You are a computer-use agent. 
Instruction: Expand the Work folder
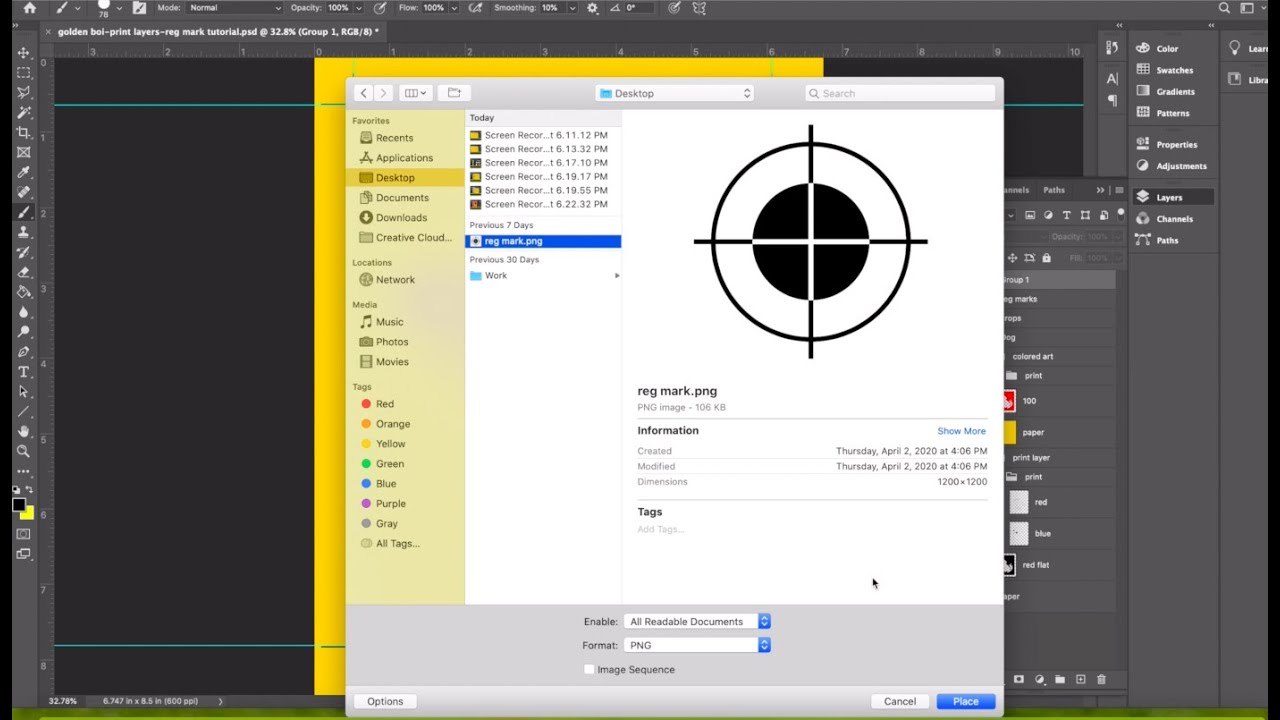pos(616,276)
